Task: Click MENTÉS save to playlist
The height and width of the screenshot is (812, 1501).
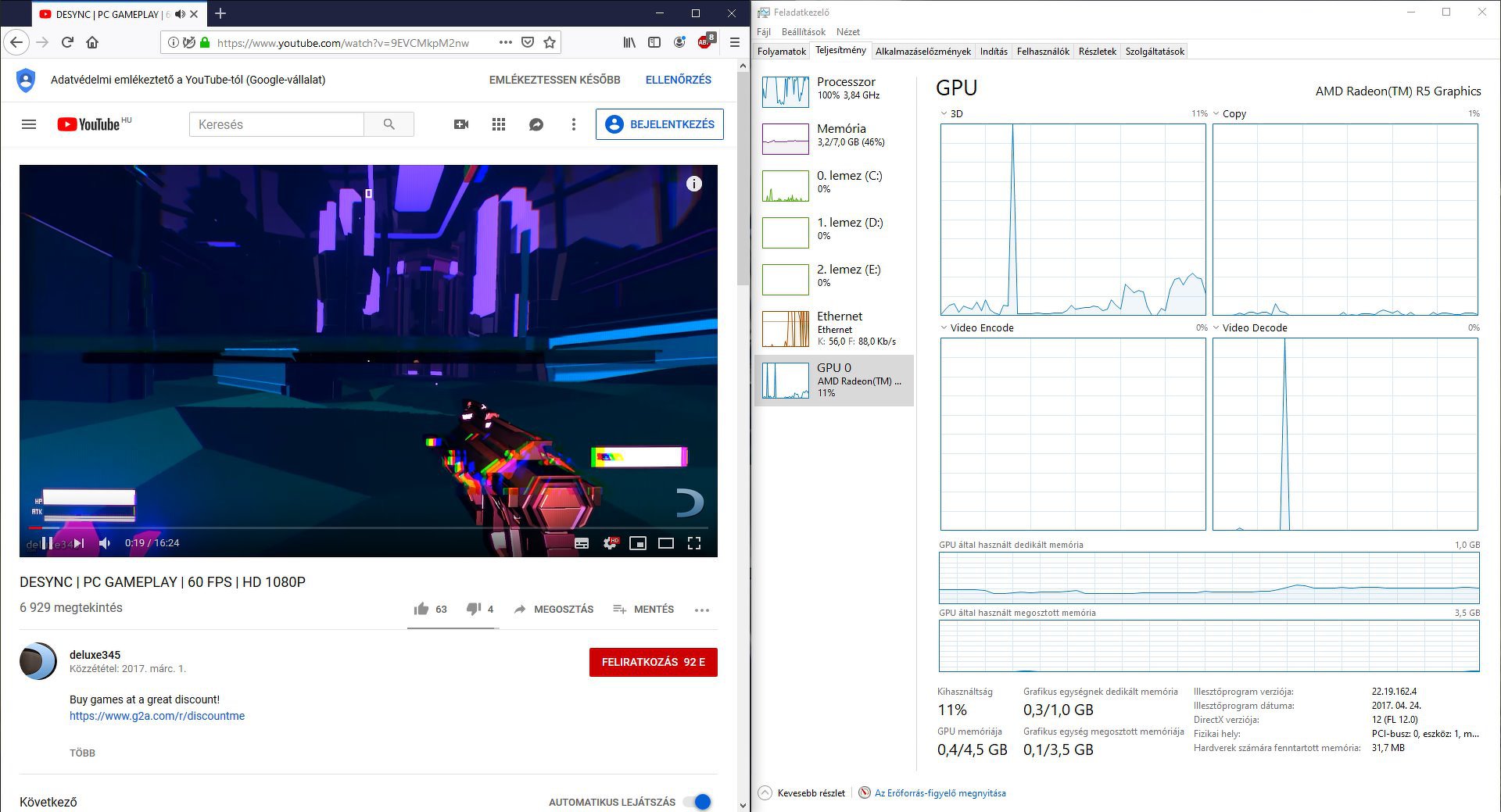Action: 643,609
